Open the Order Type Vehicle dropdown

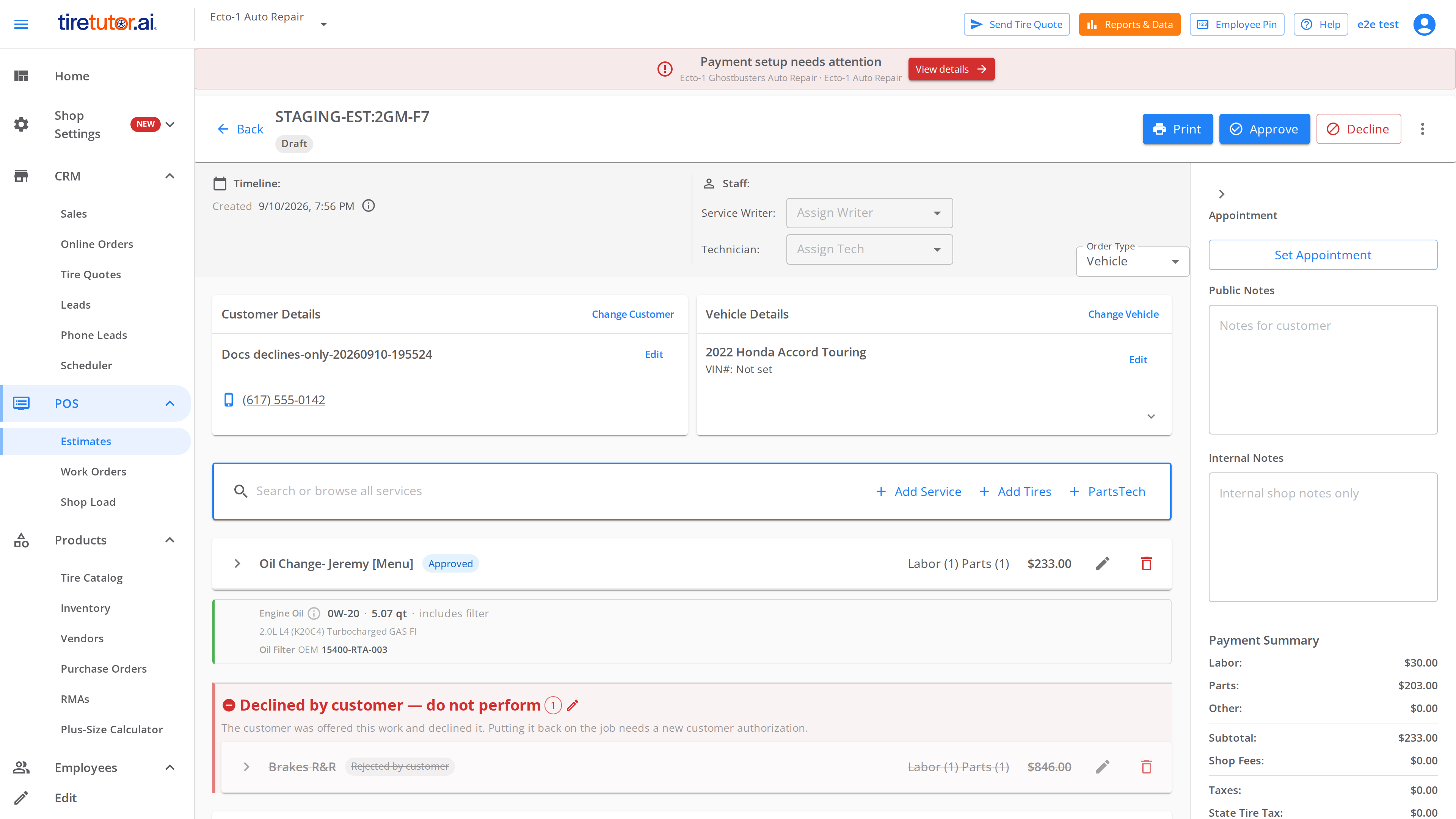coord(1132,261)
